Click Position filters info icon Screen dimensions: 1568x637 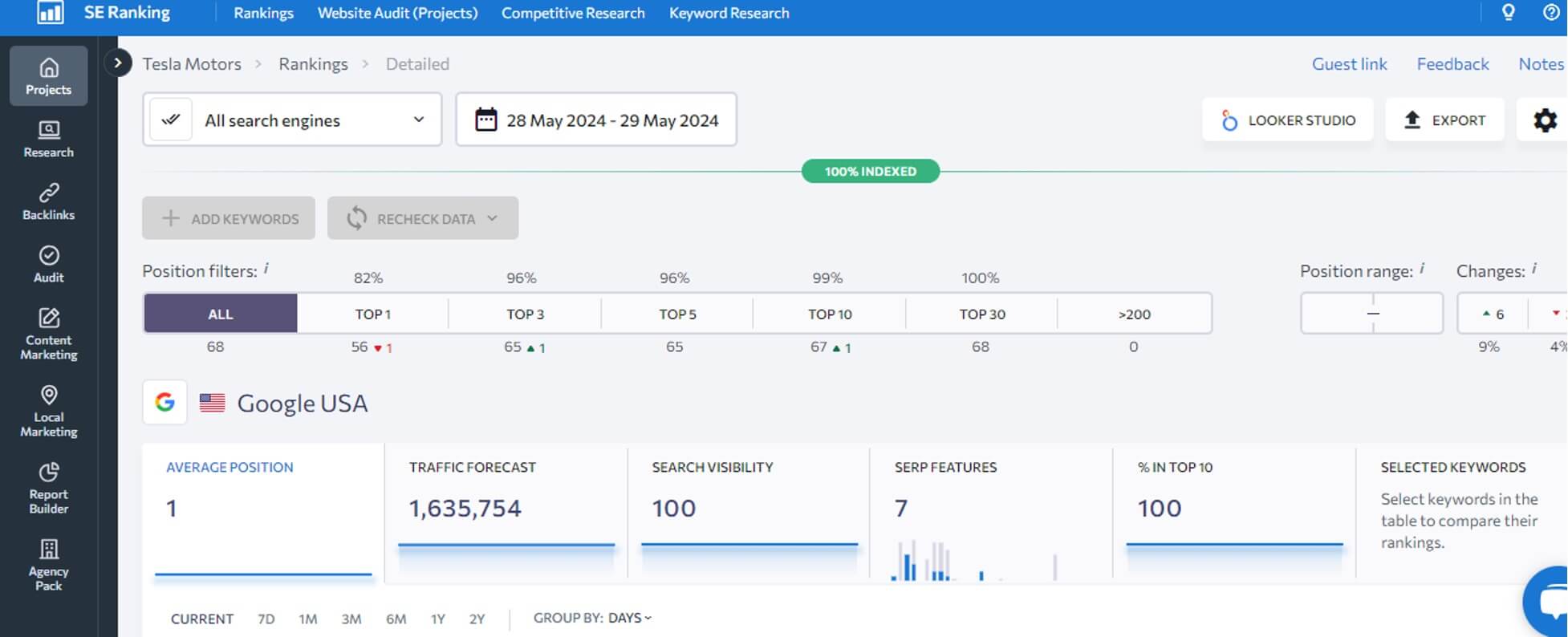coord(266,269)
